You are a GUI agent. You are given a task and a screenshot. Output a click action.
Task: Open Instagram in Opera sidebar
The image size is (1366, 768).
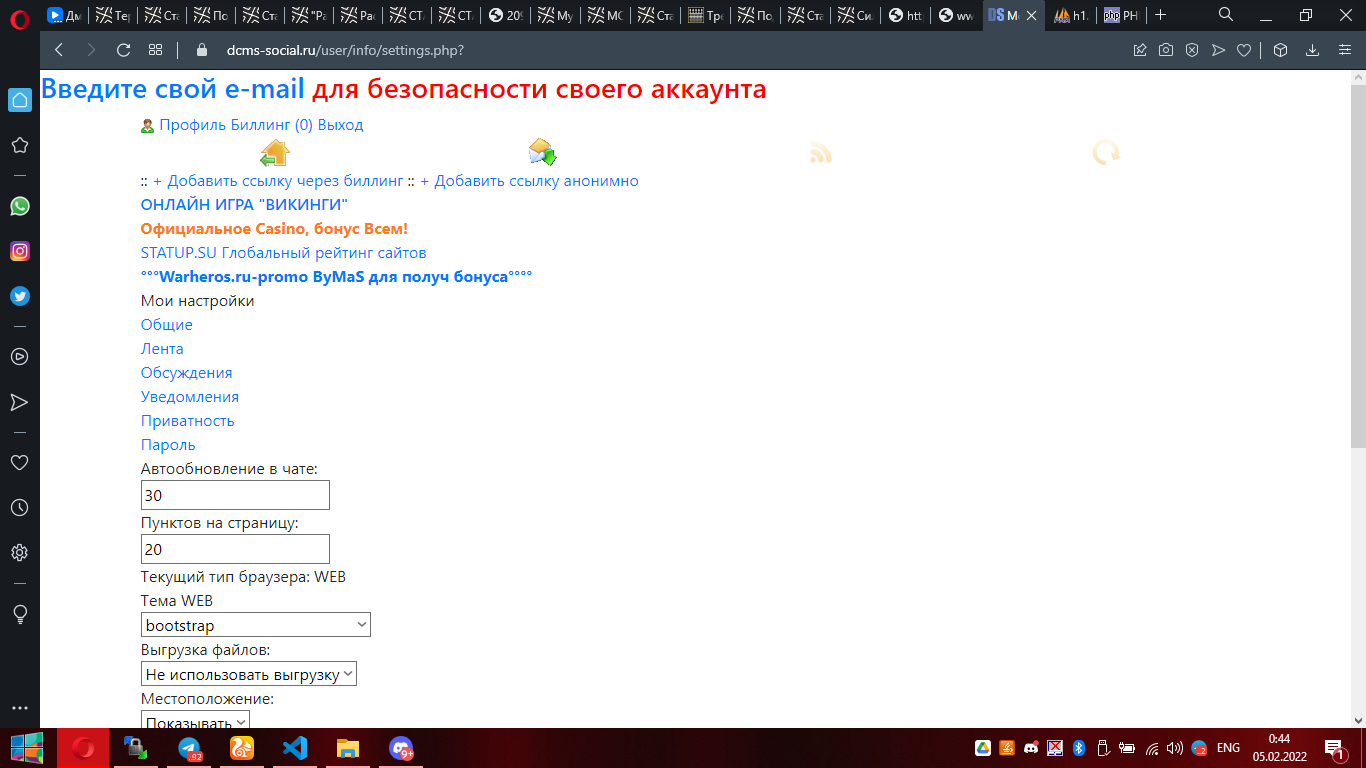[19, 251]
